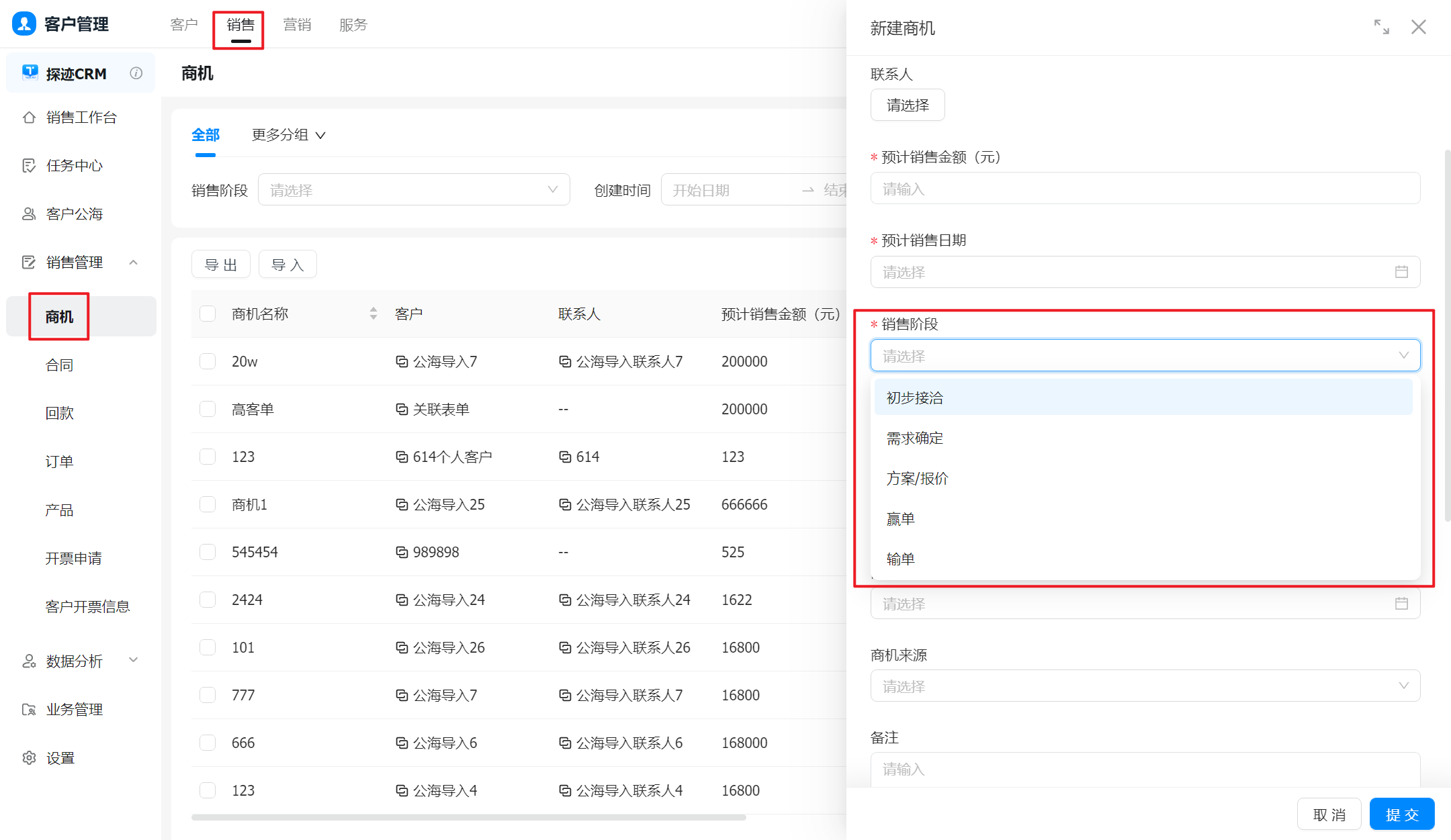Collapse the 销售管理 sidebar group

click(x=133, y=263)
